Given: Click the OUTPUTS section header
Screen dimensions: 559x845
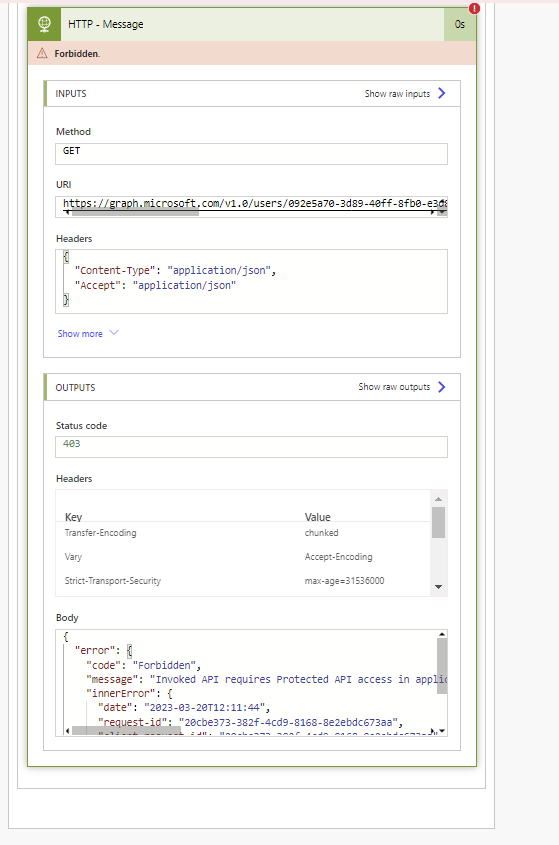Looking at the screenshot, I should pos(252,387).
